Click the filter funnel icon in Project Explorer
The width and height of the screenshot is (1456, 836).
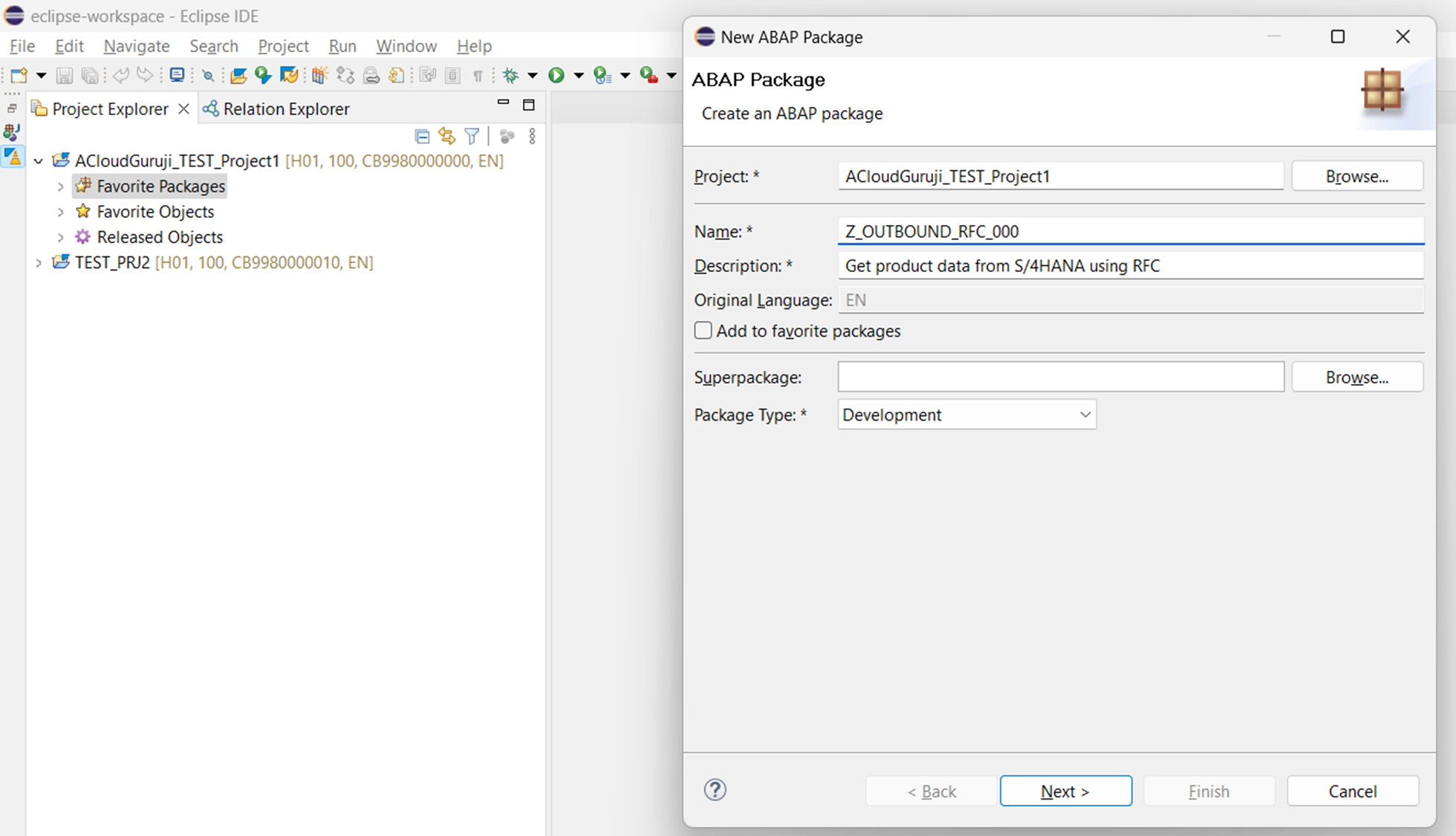(472, 136)
